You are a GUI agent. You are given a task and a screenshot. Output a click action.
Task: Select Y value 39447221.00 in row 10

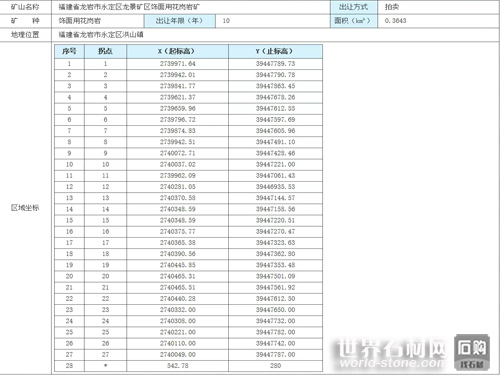pos(275,164)
